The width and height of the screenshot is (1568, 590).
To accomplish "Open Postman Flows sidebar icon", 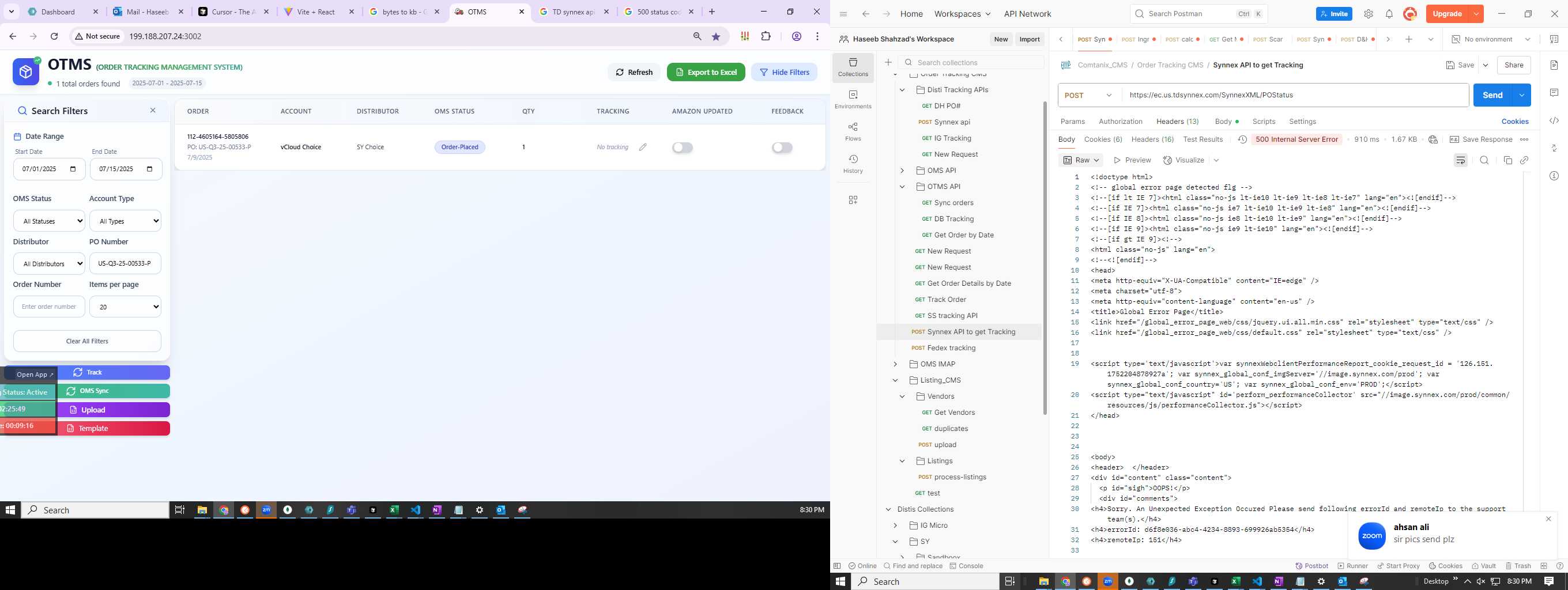I will (853, 131).
